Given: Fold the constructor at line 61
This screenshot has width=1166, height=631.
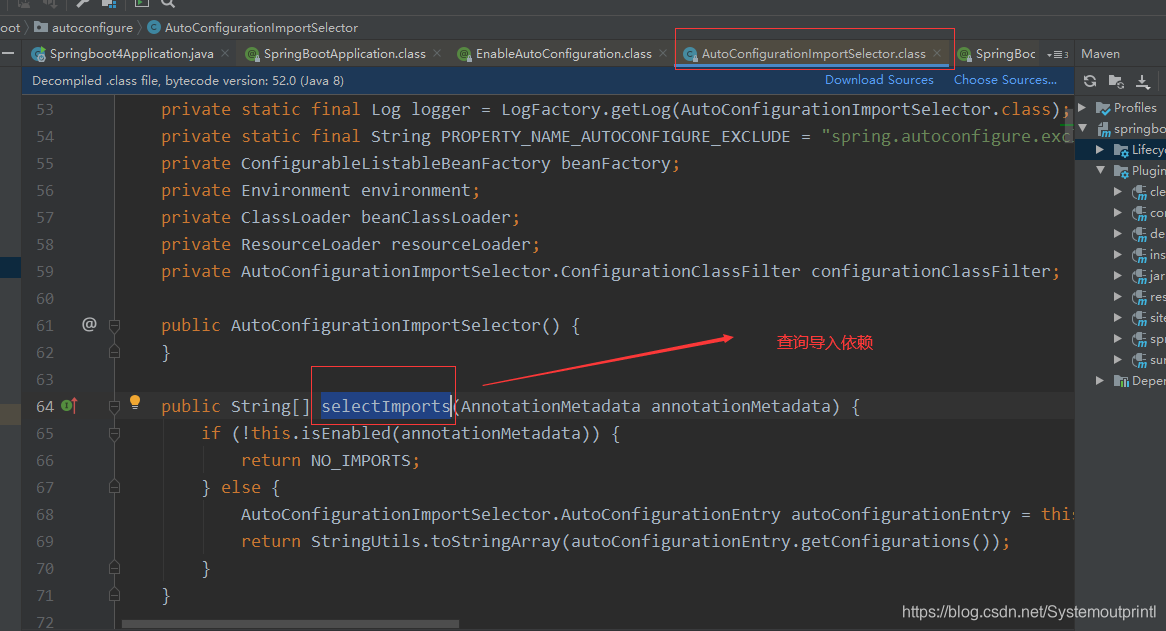Looking at the screenshot, I should (115, 326).
